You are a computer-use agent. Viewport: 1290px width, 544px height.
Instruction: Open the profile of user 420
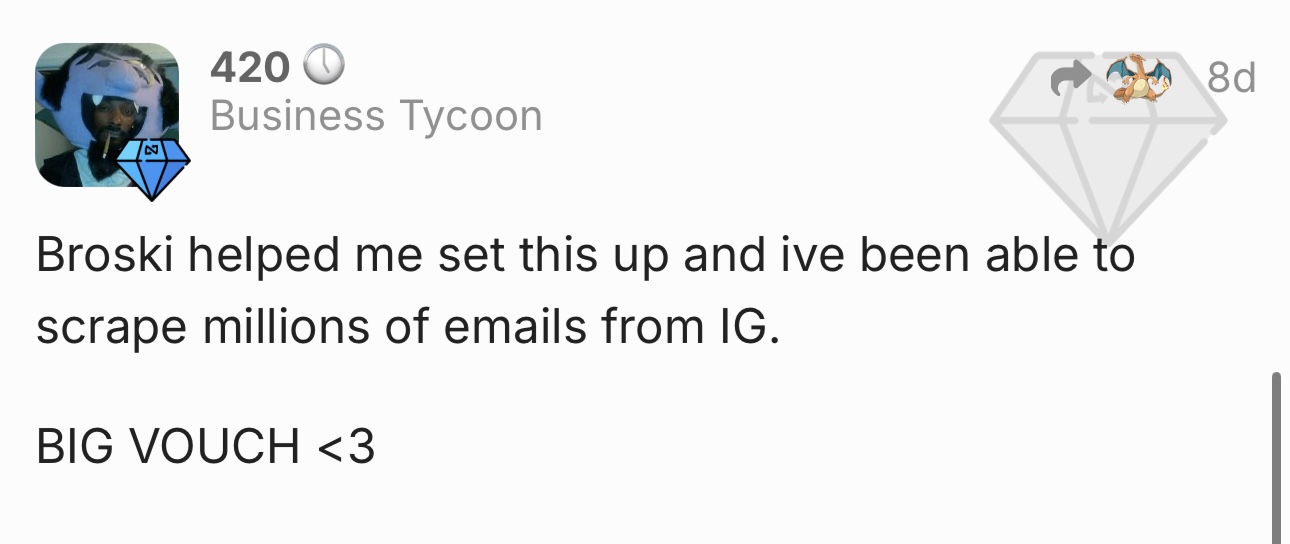click(250, 68)
